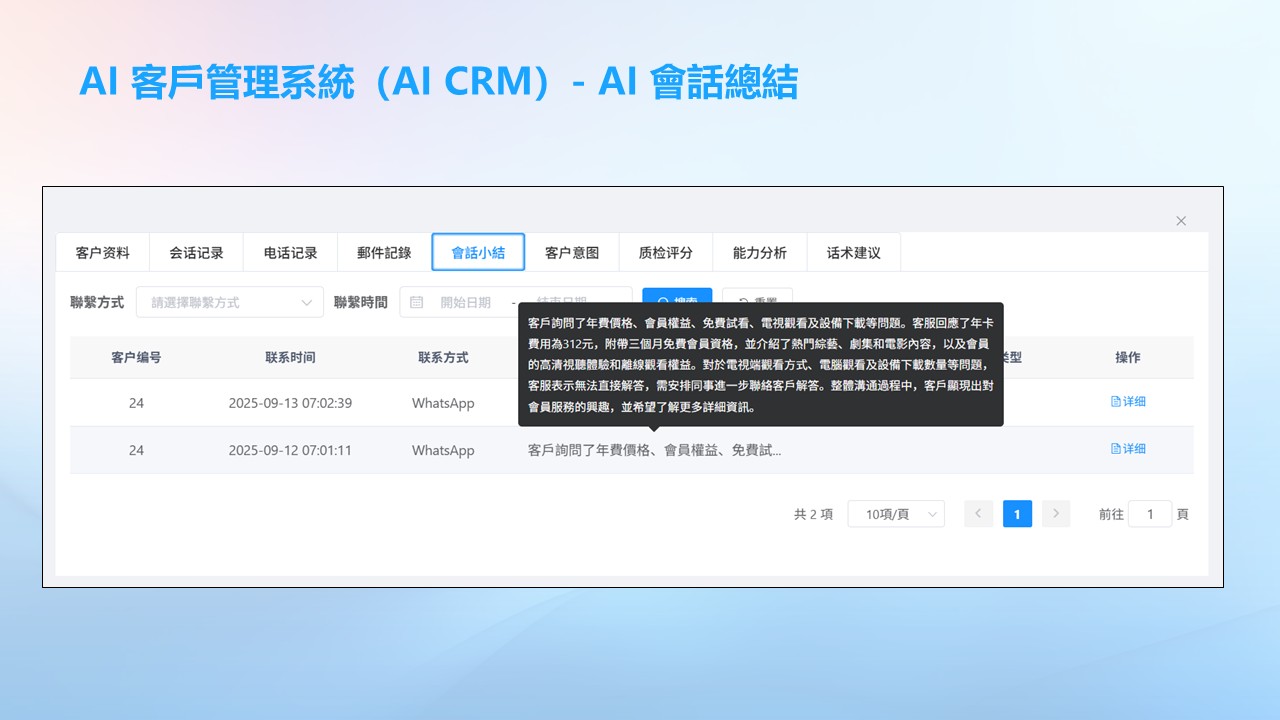The width and height of the screenshot is (1280, 720).
Task: Open 详细 for the 2025-09-13 record
Action: tap(1128, 402)
